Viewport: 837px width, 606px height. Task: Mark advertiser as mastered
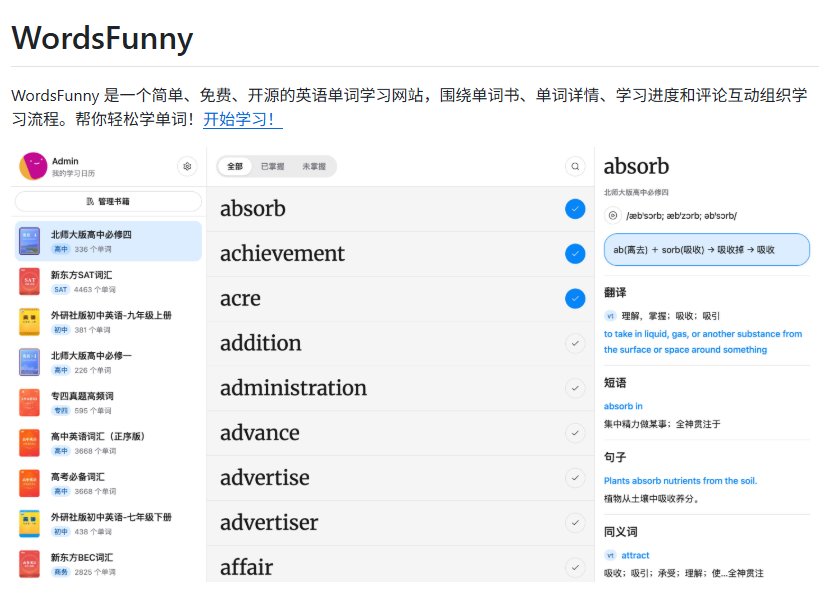pyautogui.click(x=575, y=523)
